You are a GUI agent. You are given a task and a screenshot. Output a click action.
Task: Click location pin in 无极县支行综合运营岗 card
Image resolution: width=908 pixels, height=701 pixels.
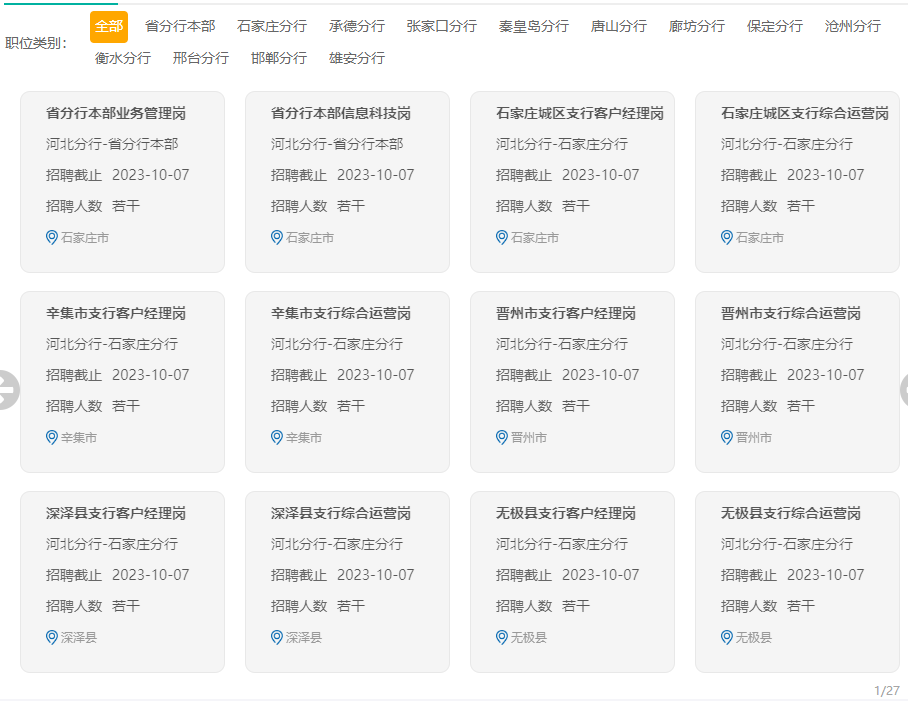coord(727,637)
